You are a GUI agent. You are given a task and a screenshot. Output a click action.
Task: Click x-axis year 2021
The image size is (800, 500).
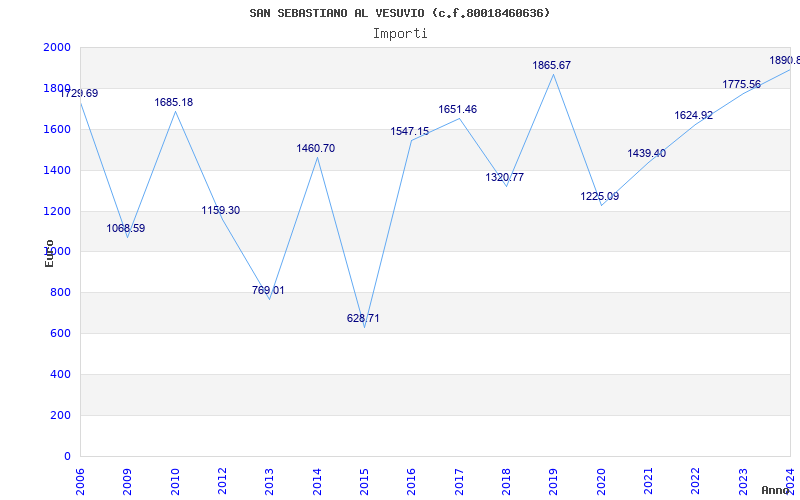click(648, 481)
